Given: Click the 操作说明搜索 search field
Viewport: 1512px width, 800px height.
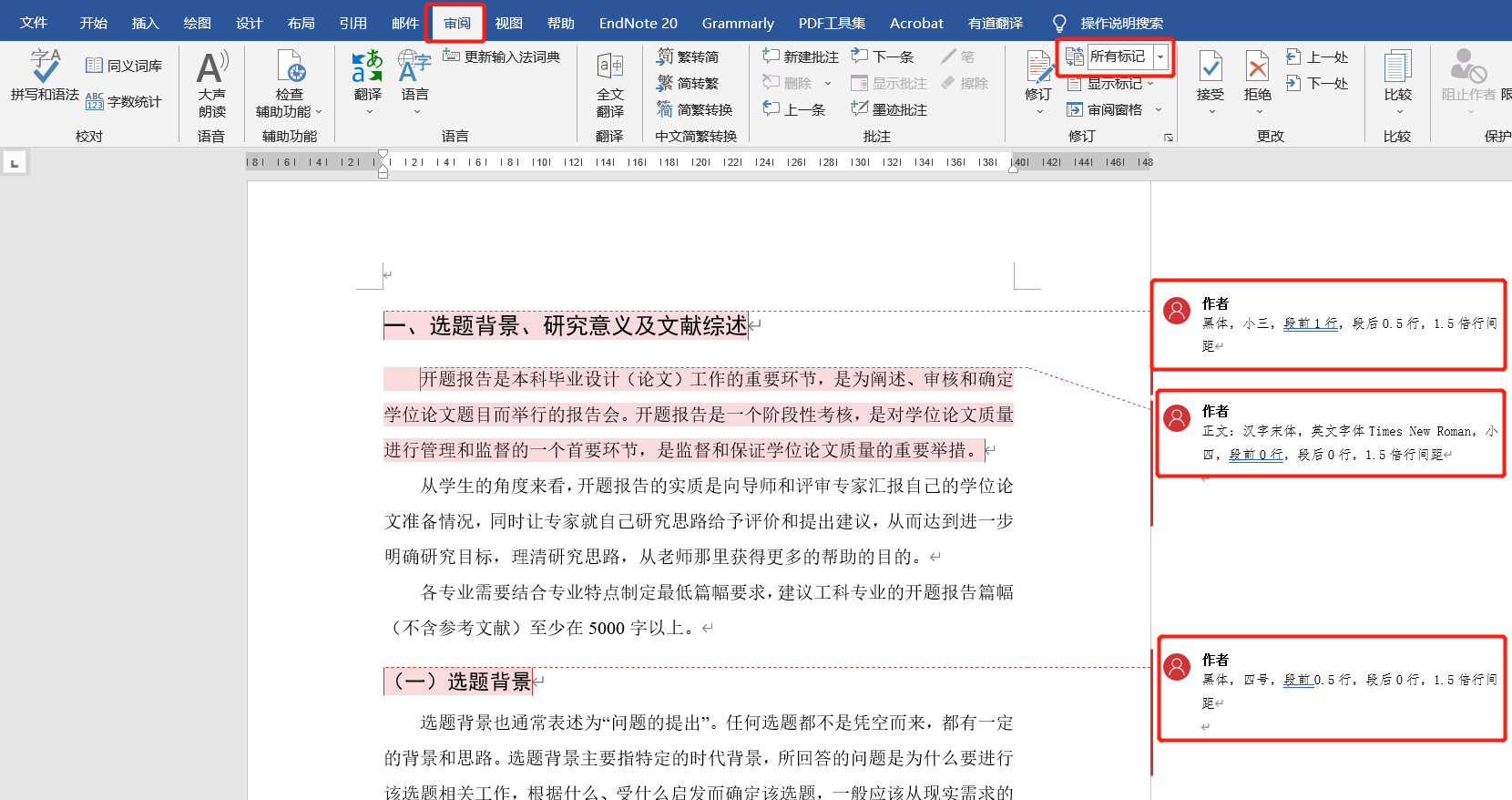Looking at the screenshot, I should [1121, 23].
